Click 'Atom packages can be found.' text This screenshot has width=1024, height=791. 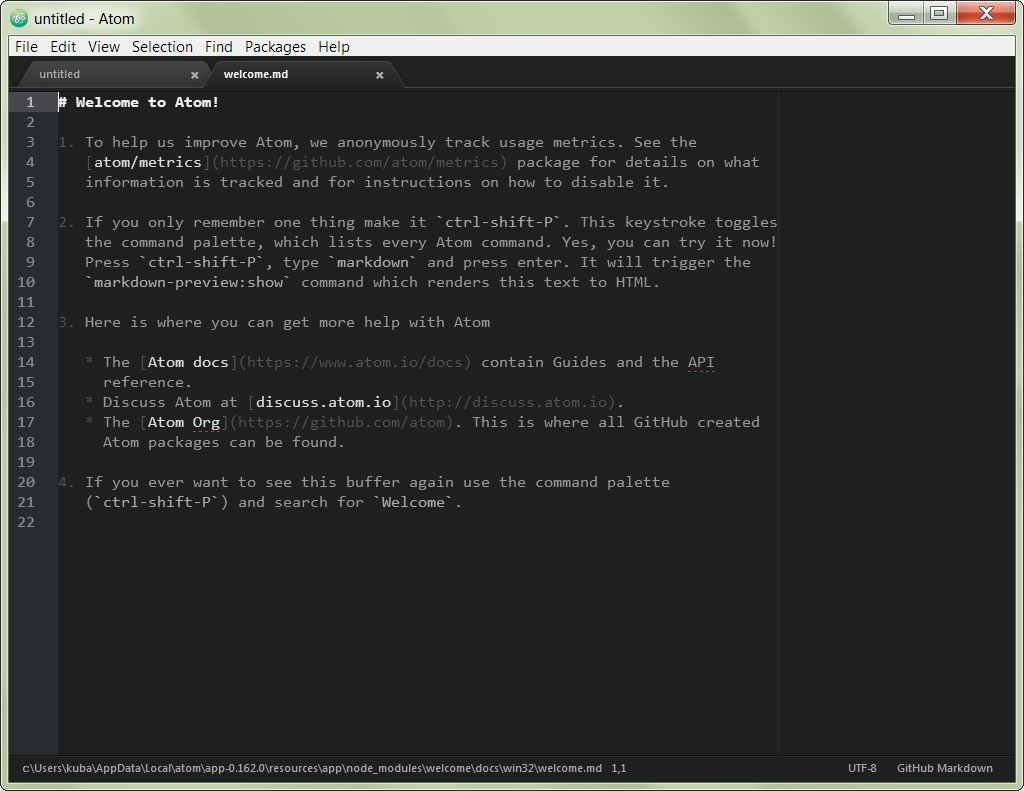(x=223, y=442)
